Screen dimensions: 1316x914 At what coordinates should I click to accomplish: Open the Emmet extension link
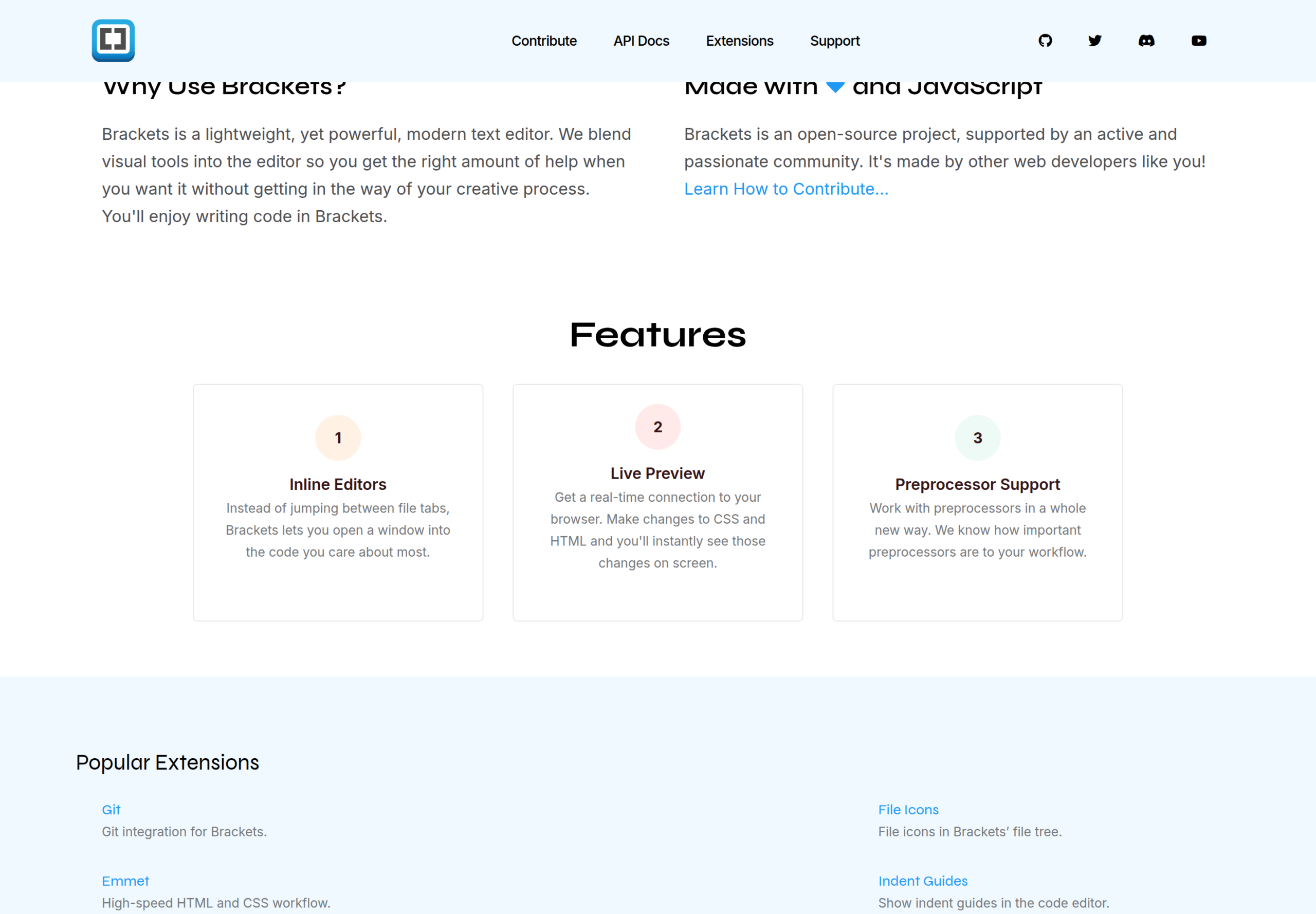[x=125, y=881]
